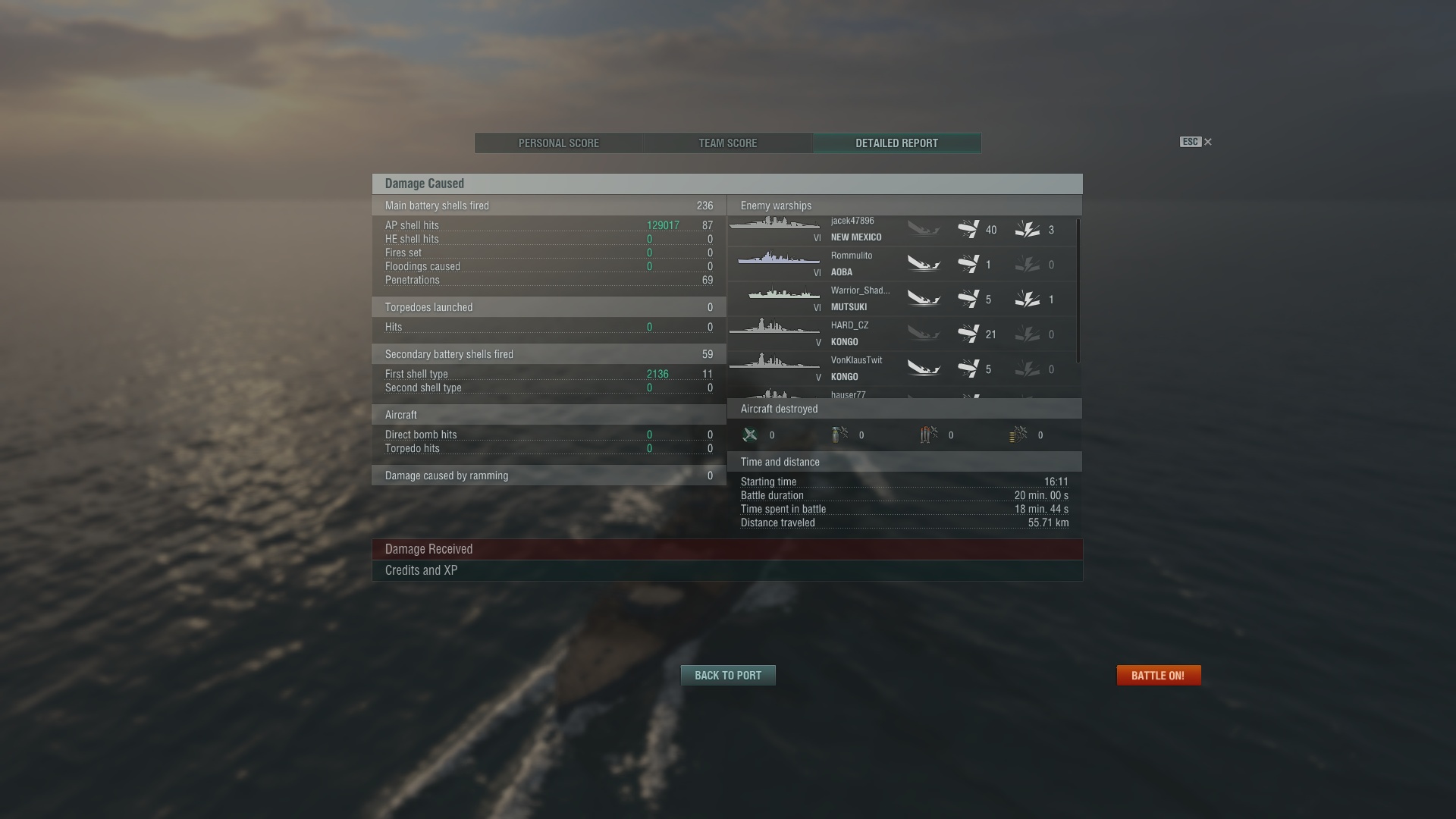The image size is (1456, 819).
Task: Expand the Damage Received section
Action: [x=727, y=549]
